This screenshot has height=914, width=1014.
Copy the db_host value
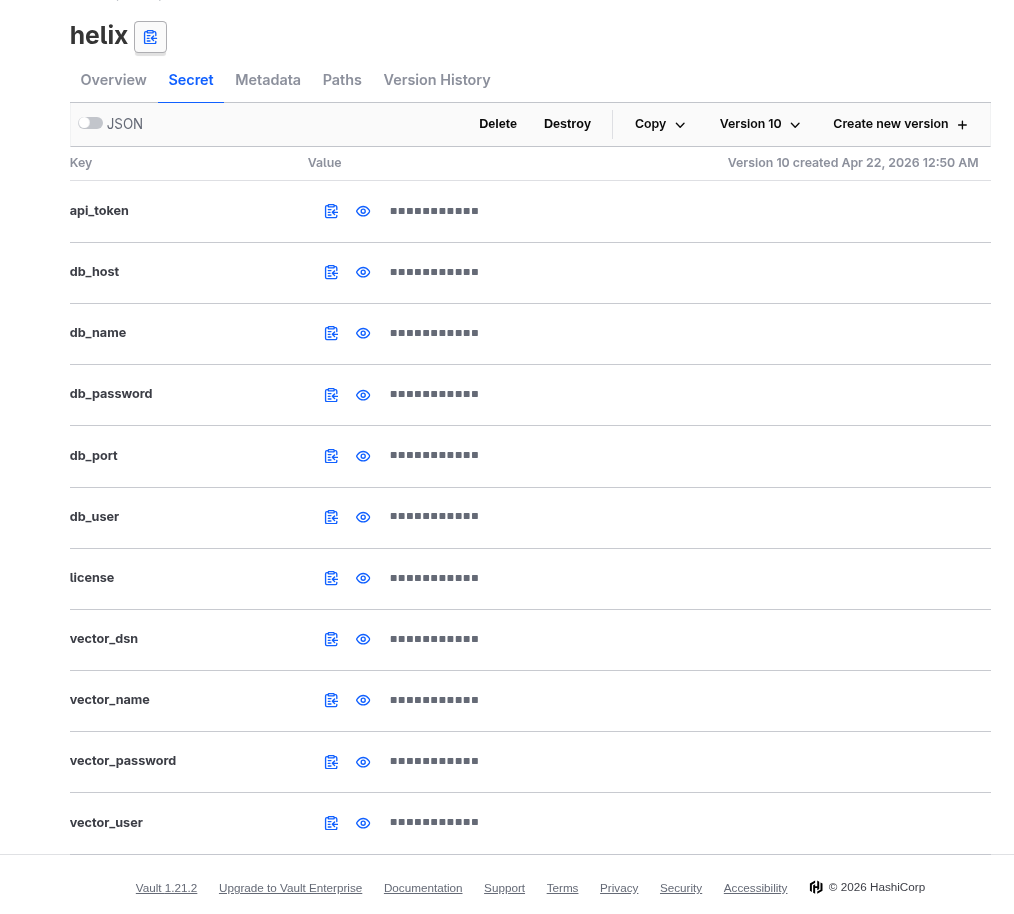coord(331,272)
